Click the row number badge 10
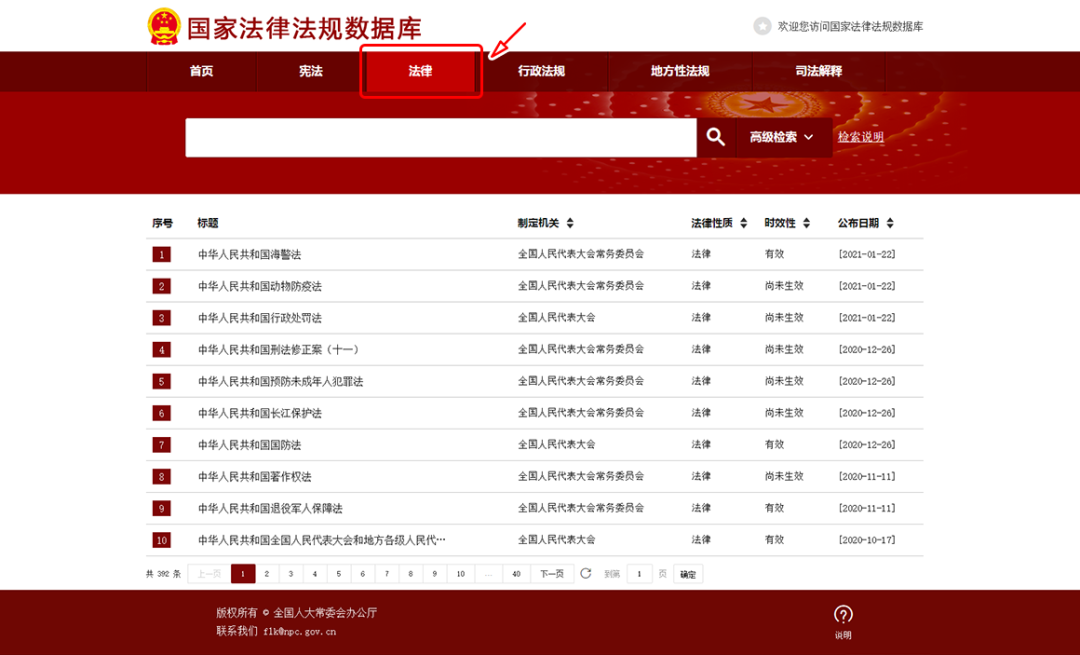 pos(162,540)
